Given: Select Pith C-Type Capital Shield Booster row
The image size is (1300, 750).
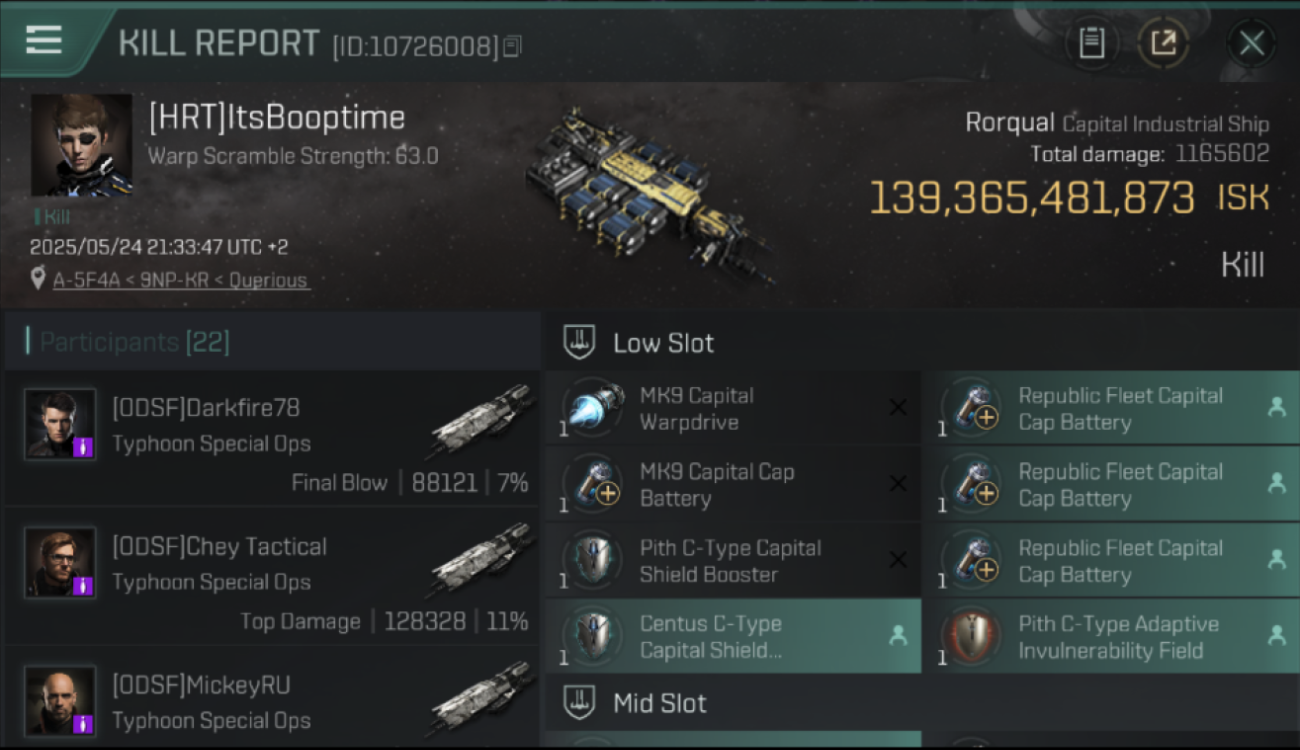Looking at the screenshot, I should coord(733,560).
